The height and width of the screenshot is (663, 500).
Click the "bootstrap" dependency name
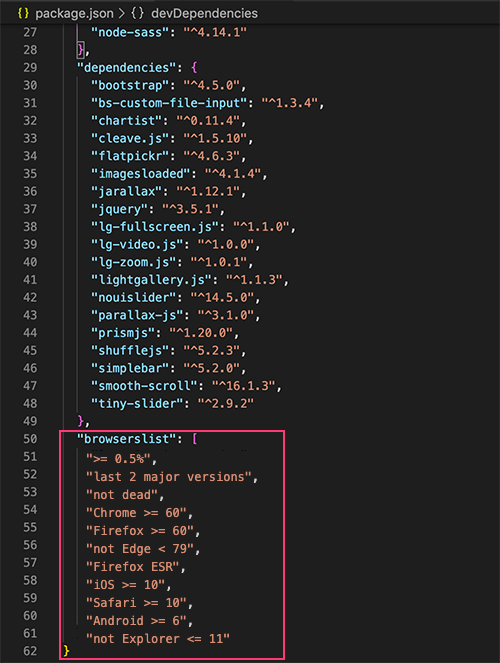point(130,85)
